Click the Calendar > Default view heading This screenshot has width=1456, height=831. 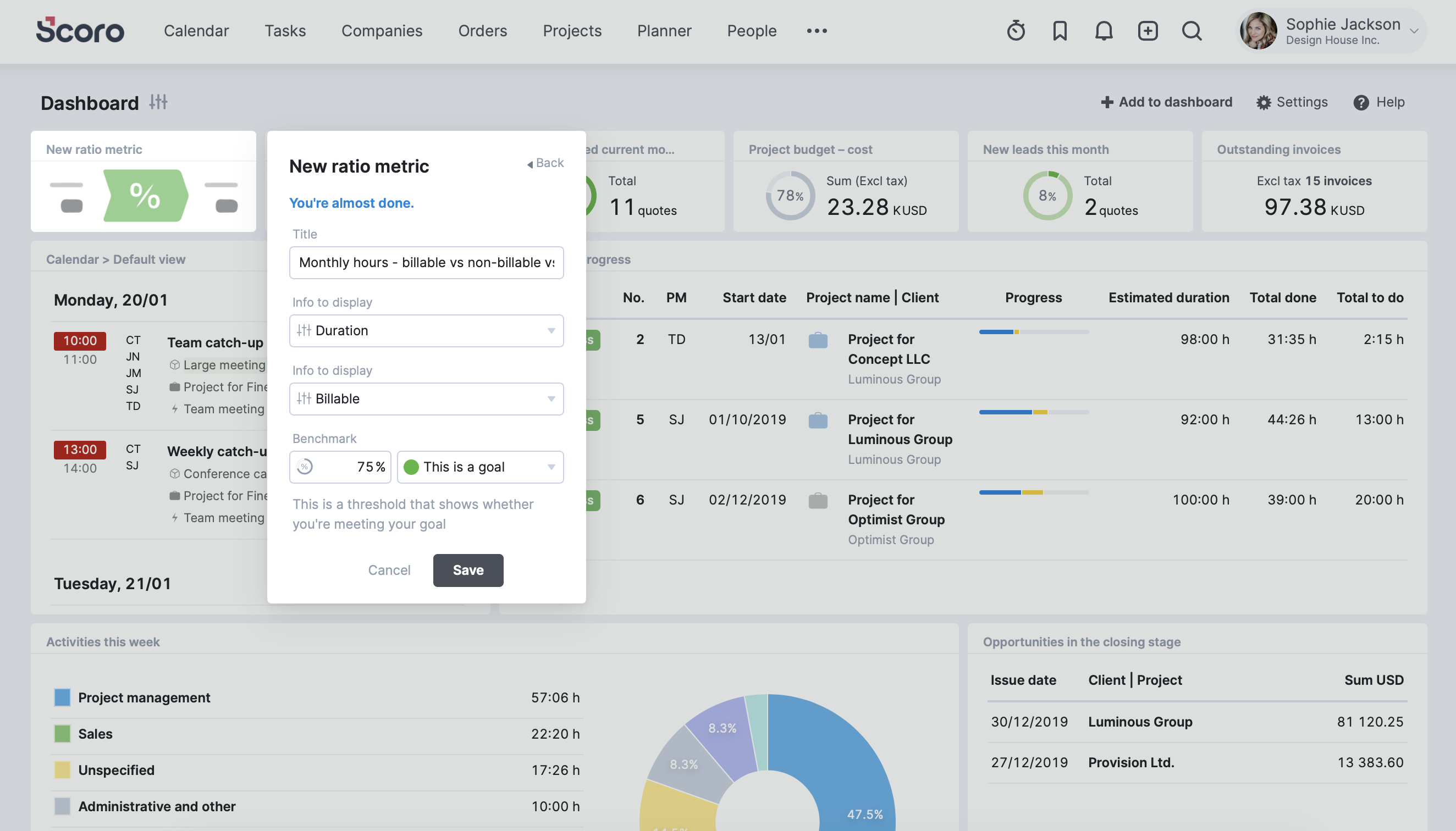click(x=115, y=259)
